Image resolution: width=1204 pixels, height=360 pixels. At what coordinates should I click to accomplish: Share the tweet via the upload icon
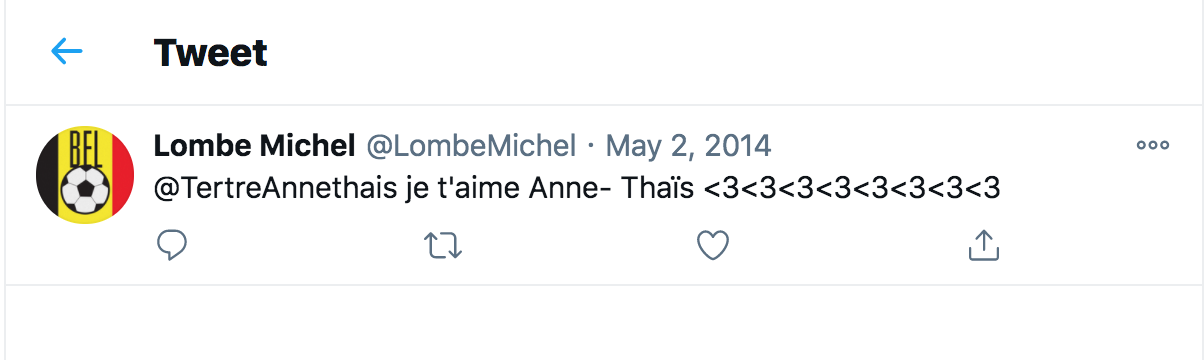(983, 245)
